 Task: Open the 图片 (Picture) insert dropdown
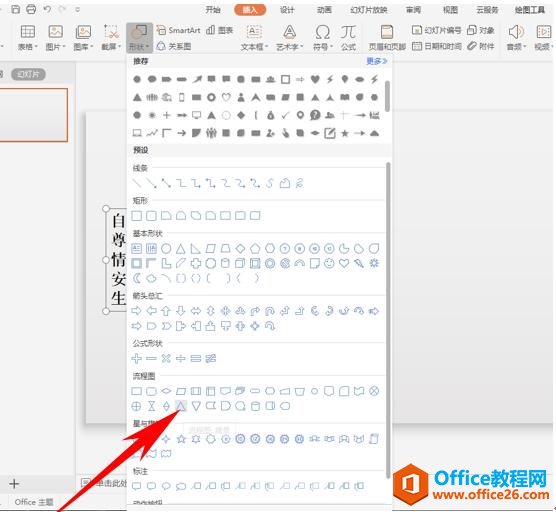pyautogui.click(x=56, y=38)
